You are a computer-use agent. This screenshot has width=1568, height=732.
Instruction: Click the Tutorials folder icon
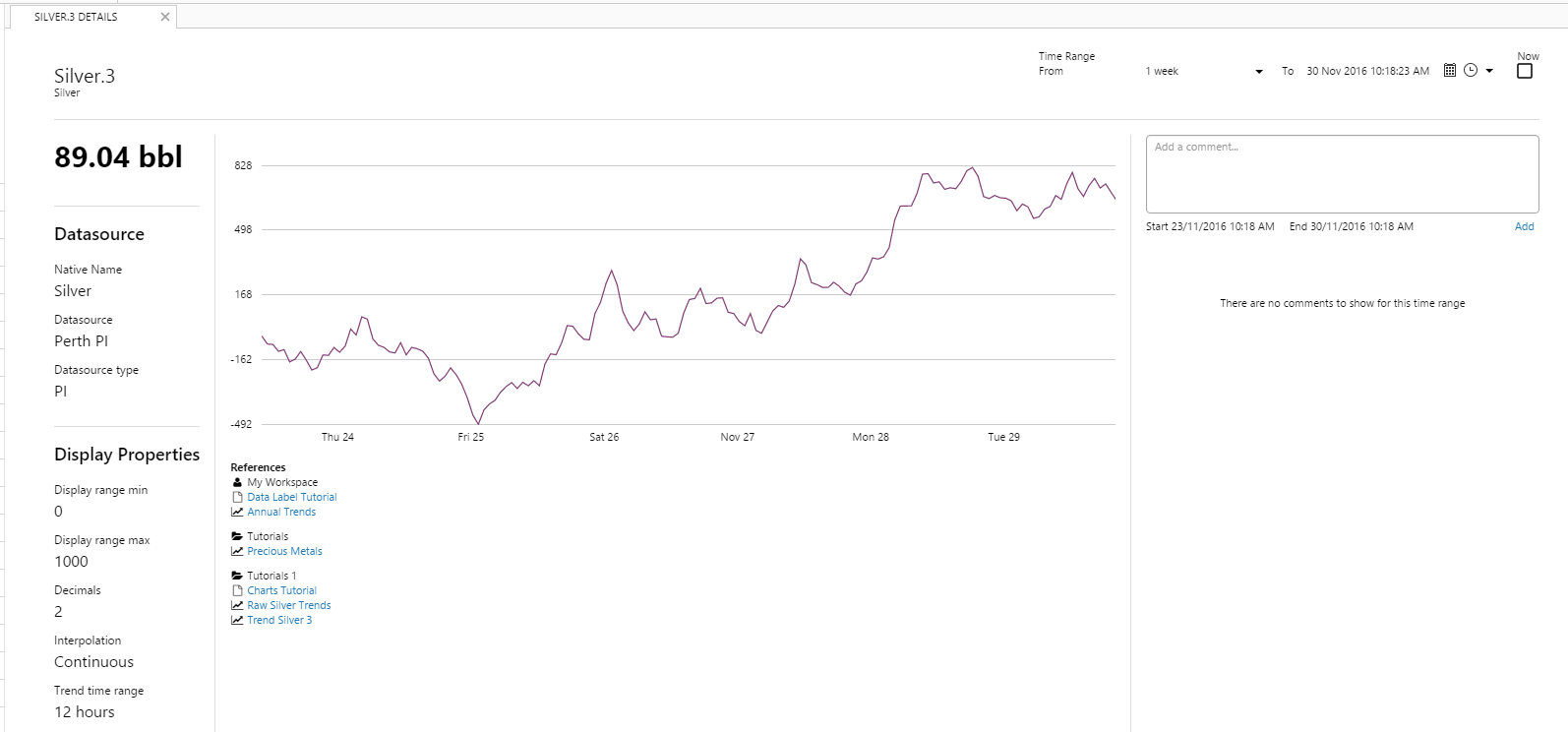click(x=237, y=536)
